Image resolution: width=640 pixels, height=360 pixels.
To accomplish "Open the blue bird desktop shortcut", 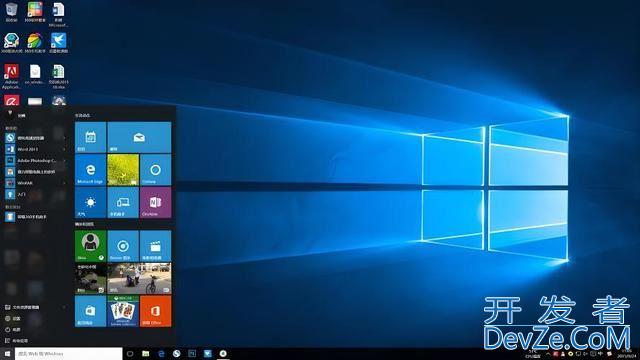I will coord(58,43).
